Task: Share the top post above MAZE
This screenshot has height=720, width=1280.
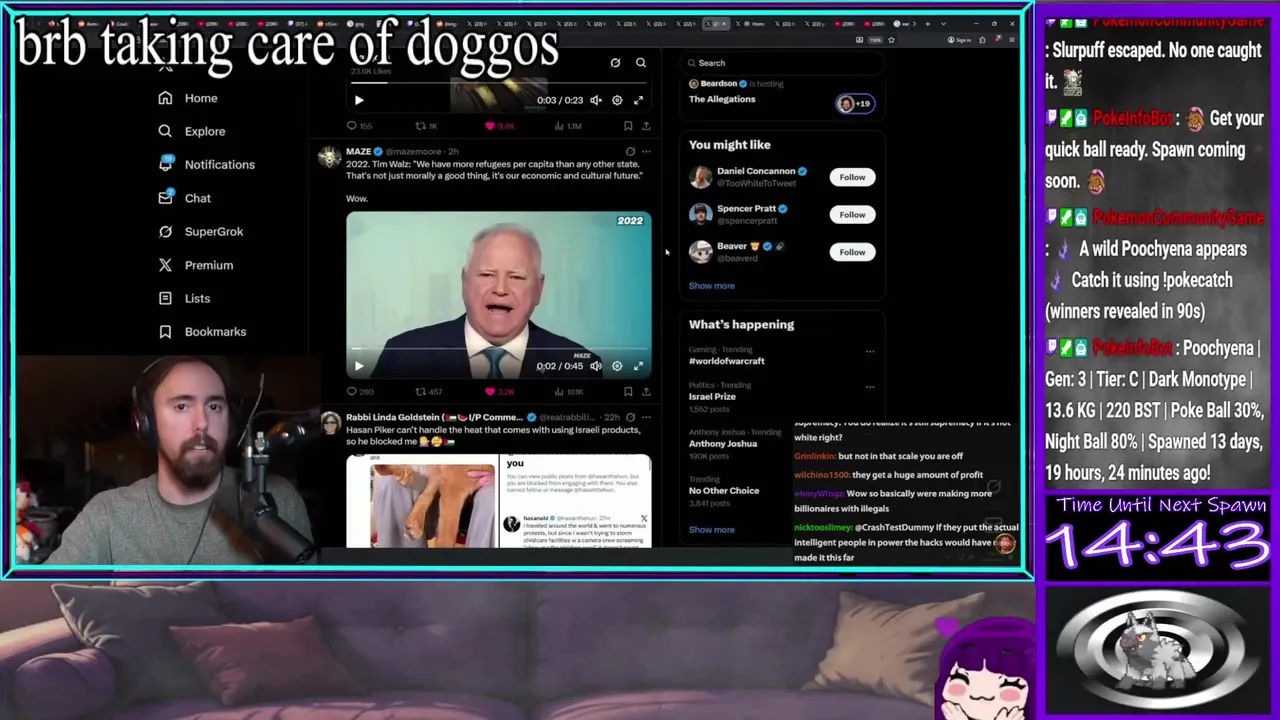Action: 646,126
